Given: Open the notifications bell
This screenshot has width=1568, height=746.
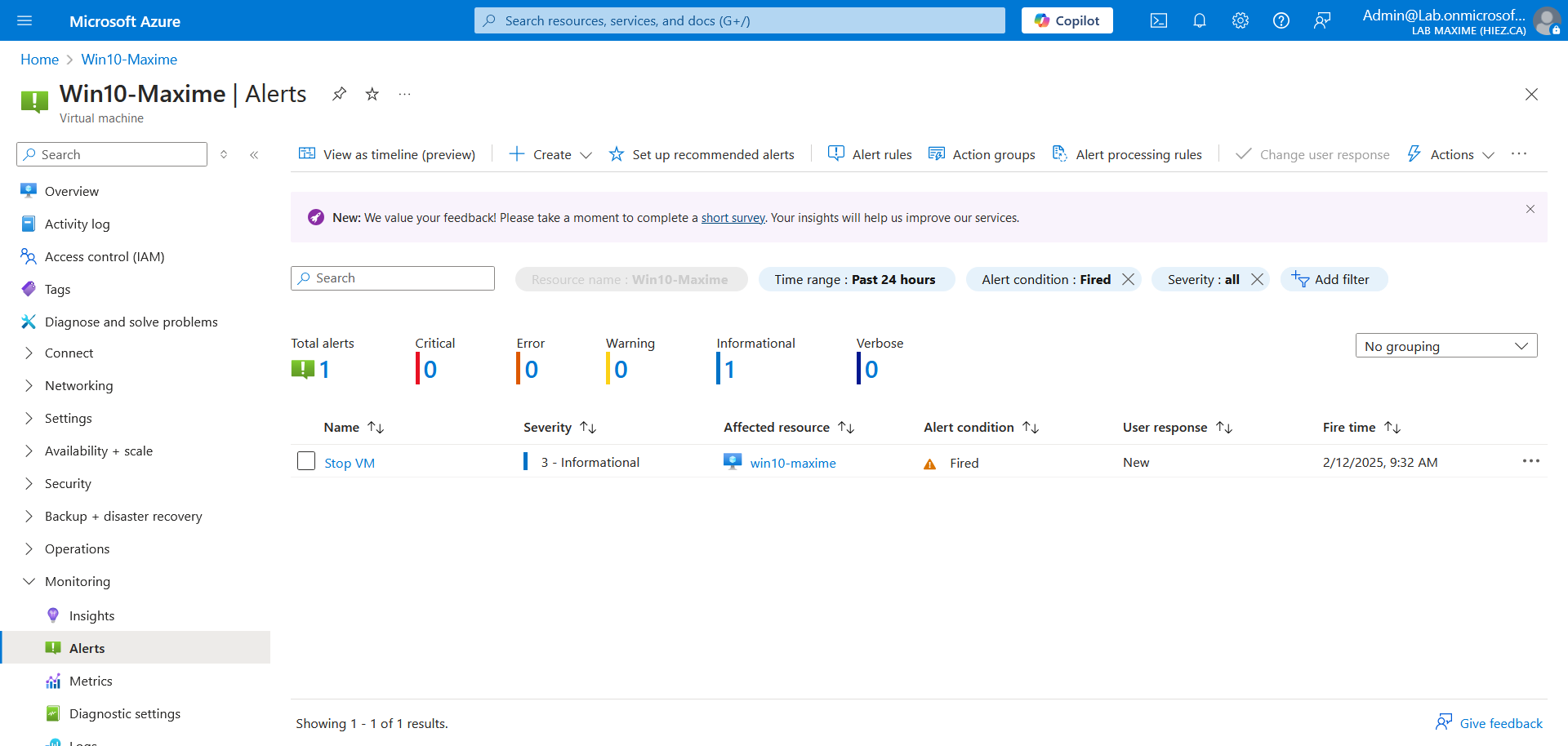Looking at the screenshot, I should 1199,20.
